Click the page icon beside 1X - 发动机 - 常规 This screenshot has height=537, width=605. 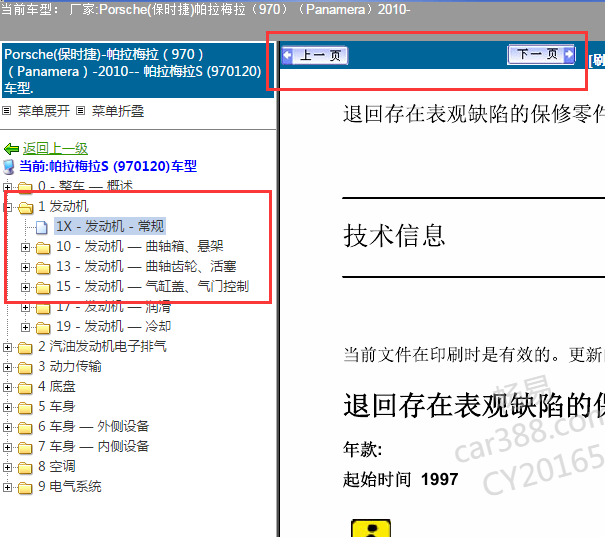point(42,227)
